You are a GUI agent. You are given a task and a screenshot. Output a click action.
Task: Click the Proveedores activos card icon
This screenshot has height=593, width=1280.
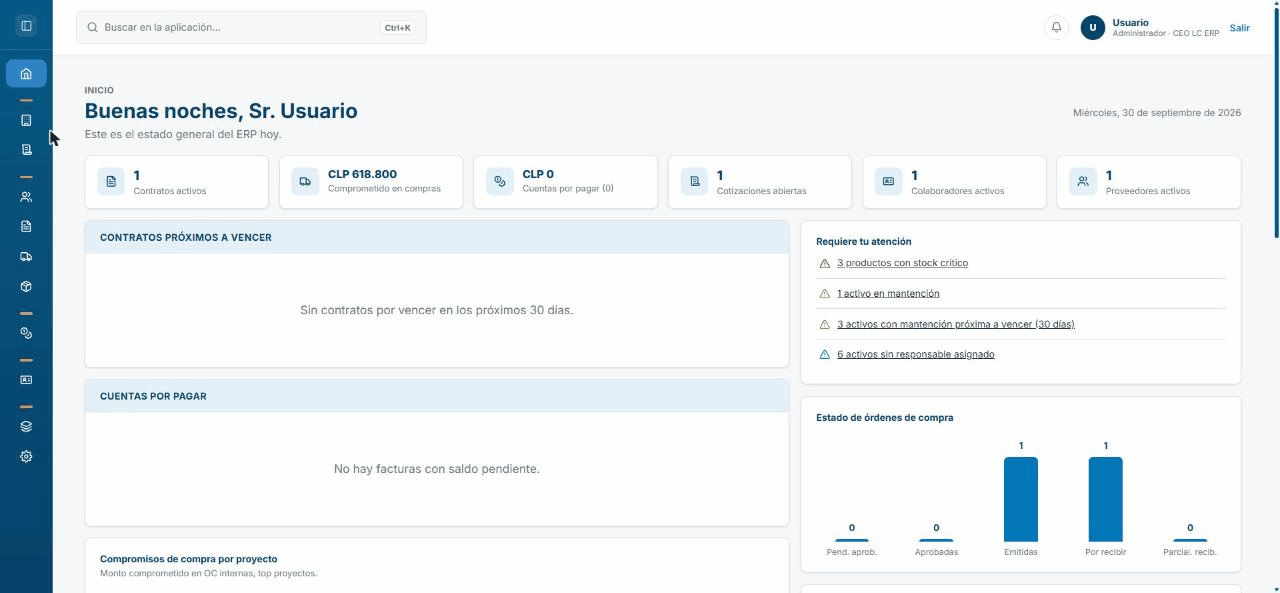pyautogui.click(x=1083, y=181)
